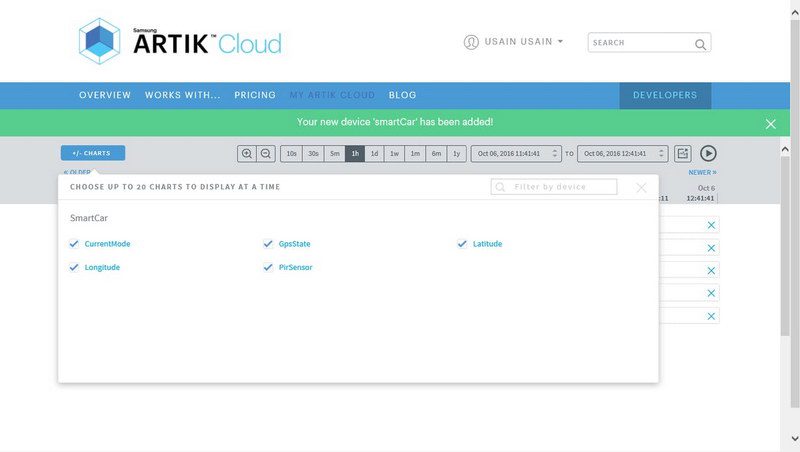Select the 6m time range
Screen dimensions: 800x452
[436, 154]
